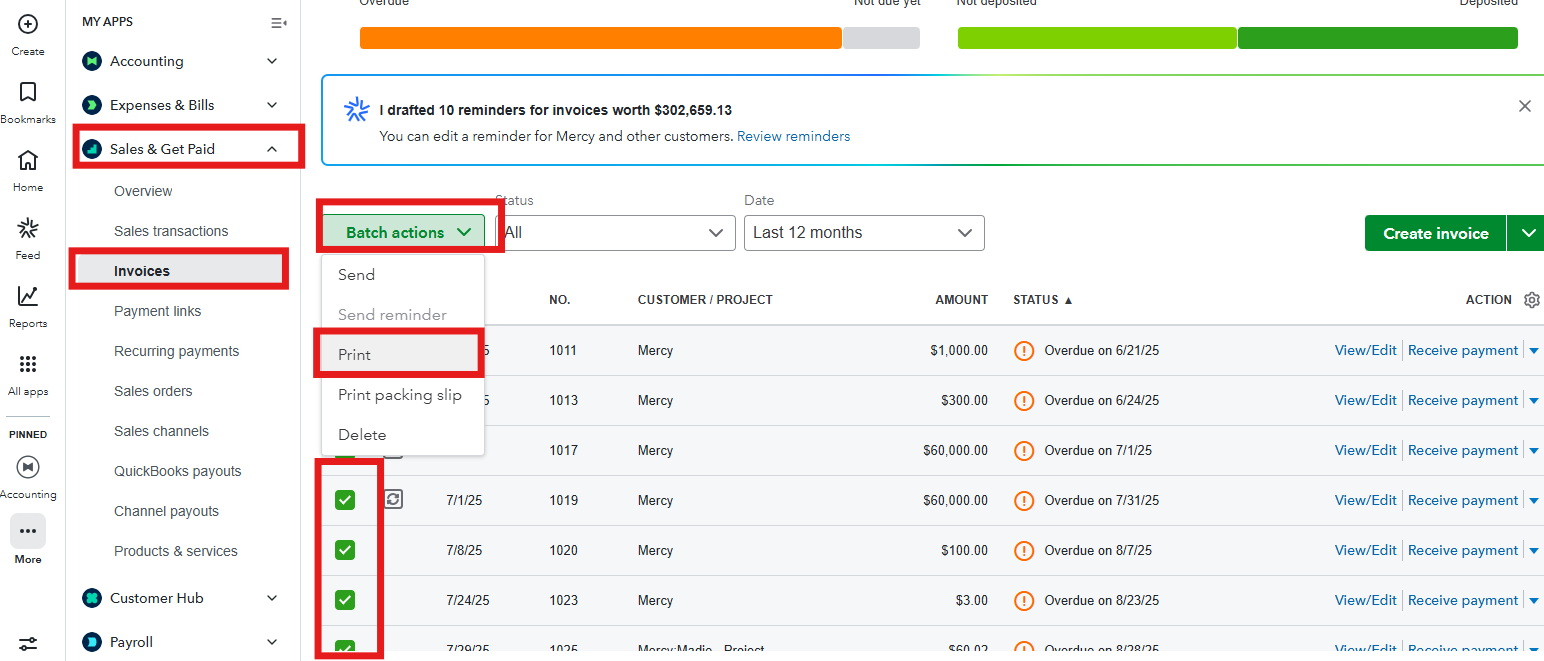Open Sales channels page

(161, 431)
